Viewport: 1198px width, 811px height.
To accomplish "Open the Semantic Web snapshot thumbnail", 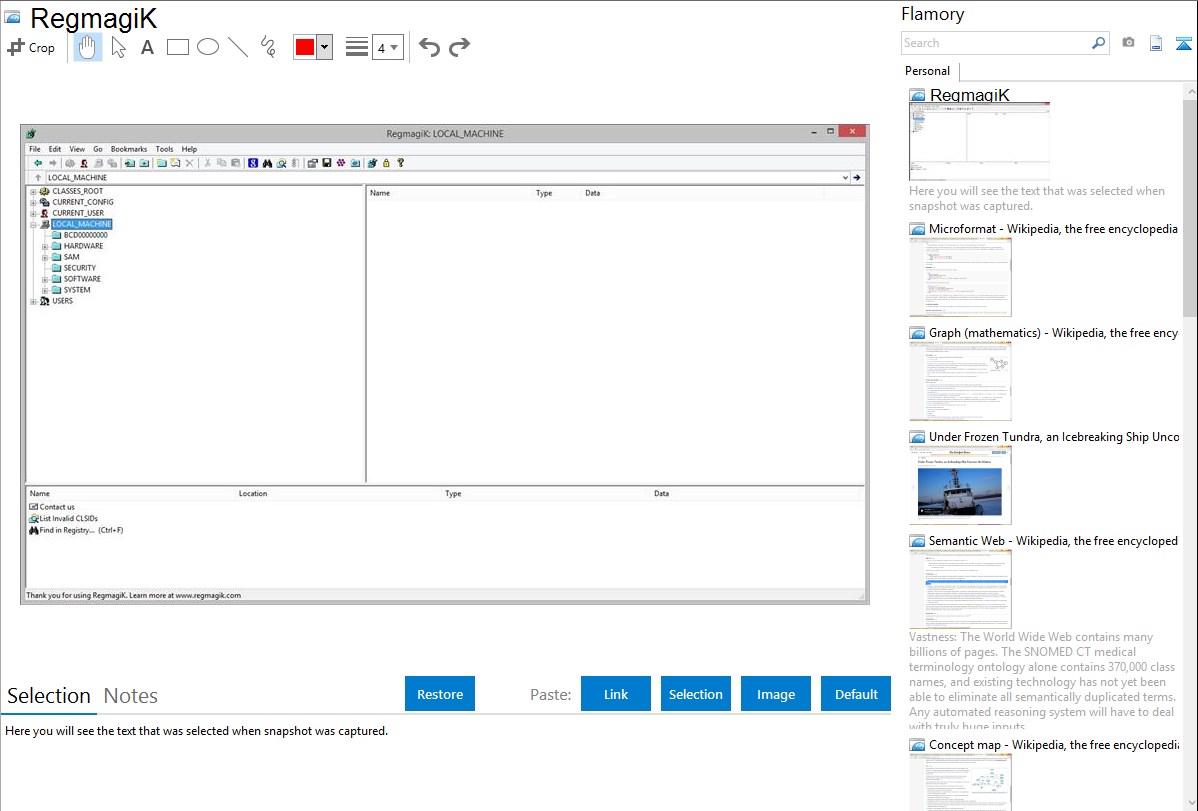I will coord(960,589).
